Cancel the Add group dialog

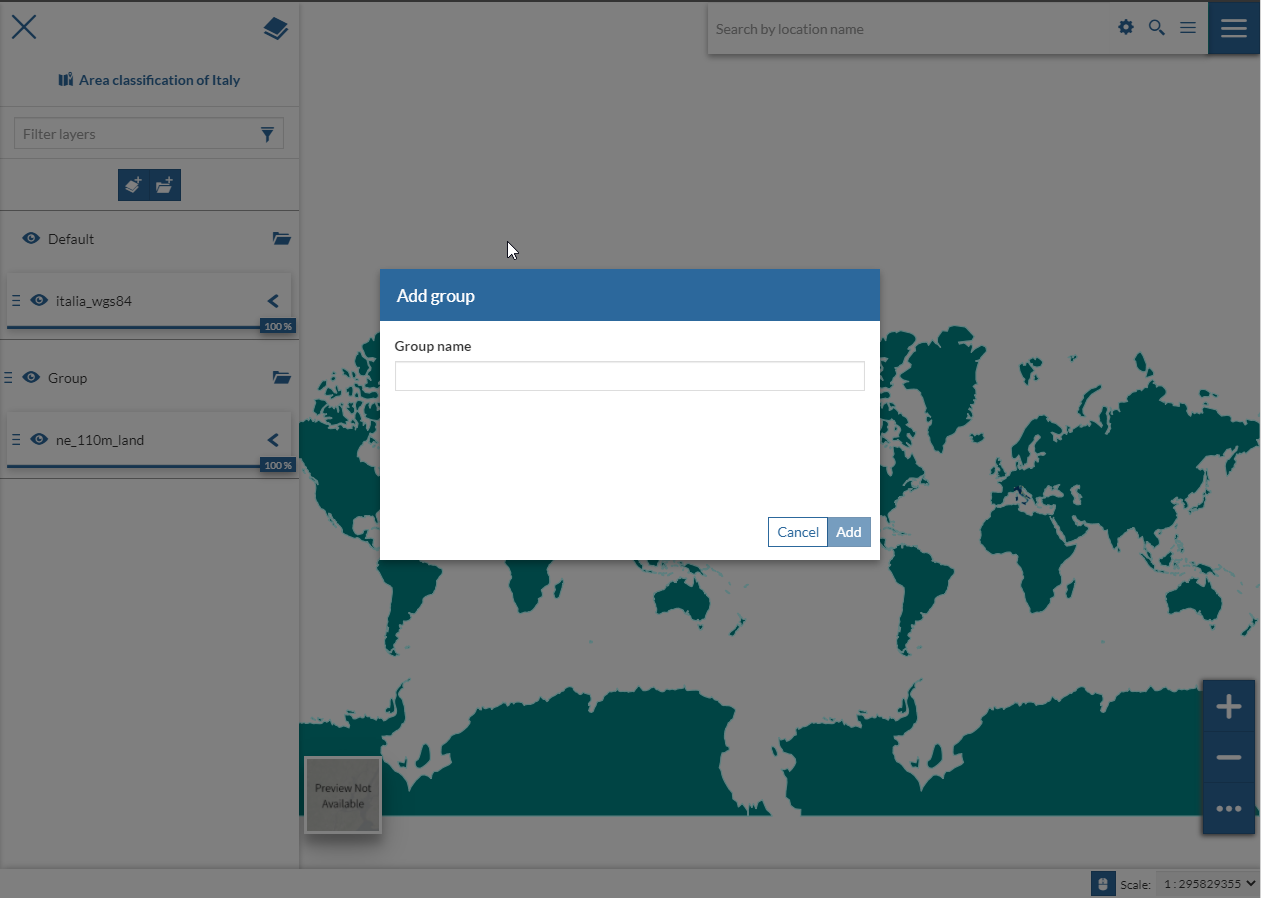(798, 532)
